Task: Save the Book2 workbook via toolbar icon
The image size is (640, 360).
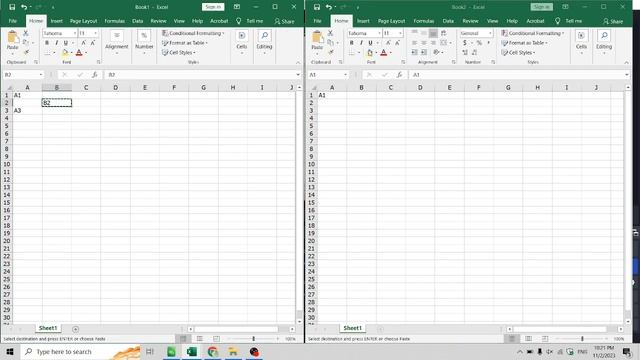Action: click(317, 7)
